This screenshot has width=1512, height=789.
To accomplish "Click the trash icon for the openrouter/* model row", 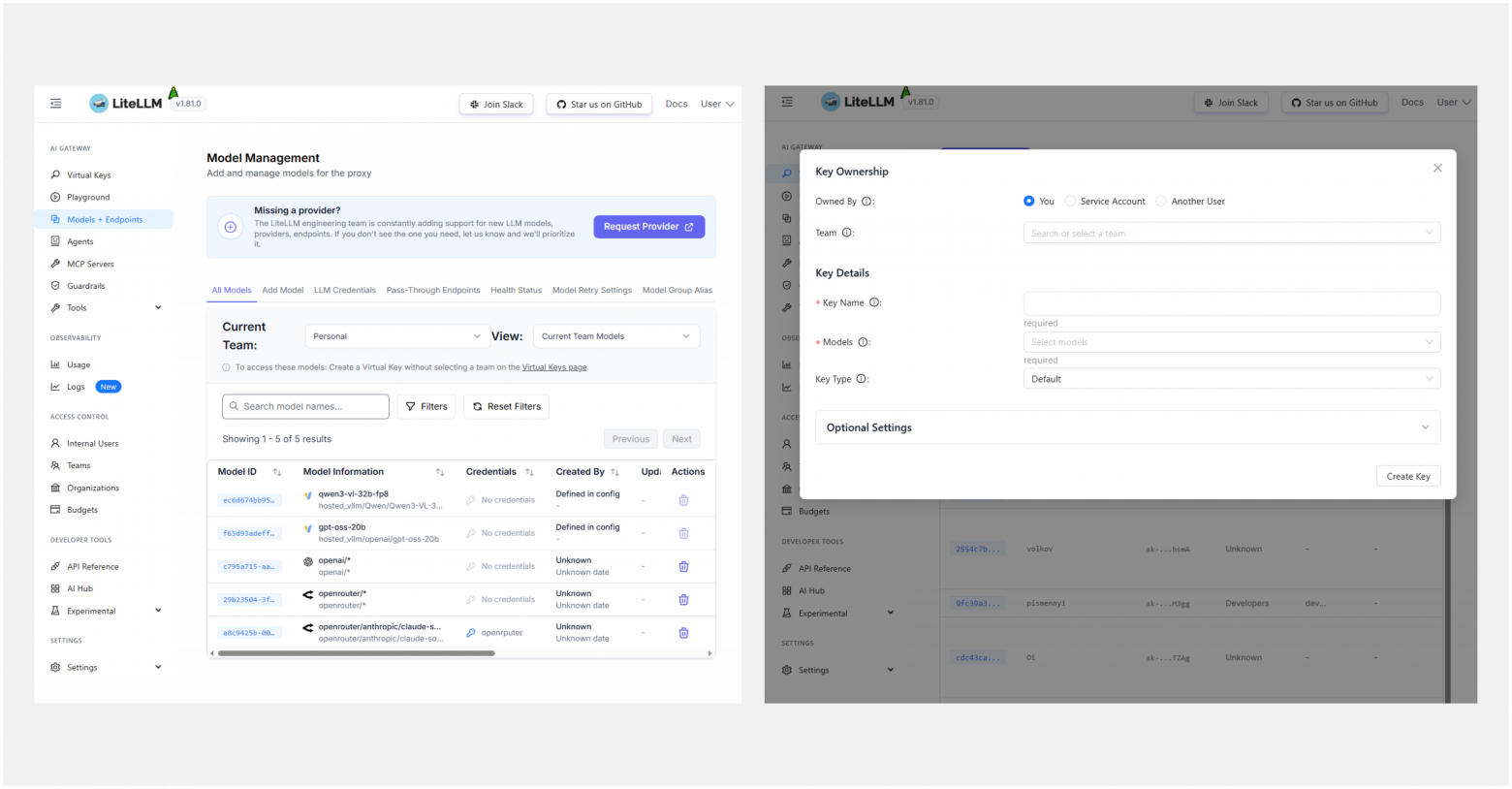I will (x=683, y=599).
